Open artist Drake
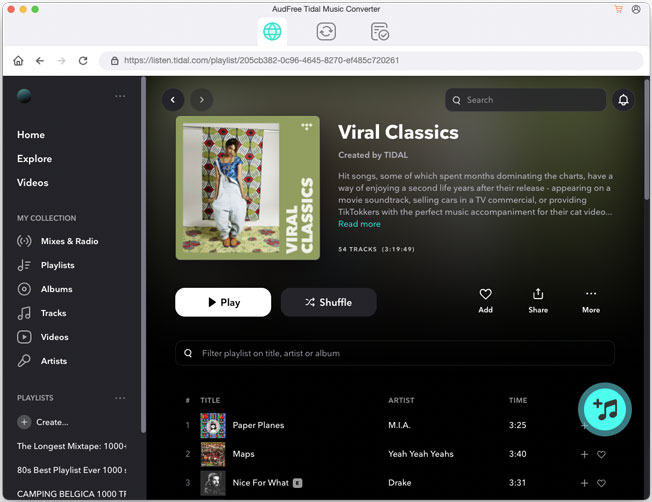Viewport: 652px width, 502px height. point(400,483)
